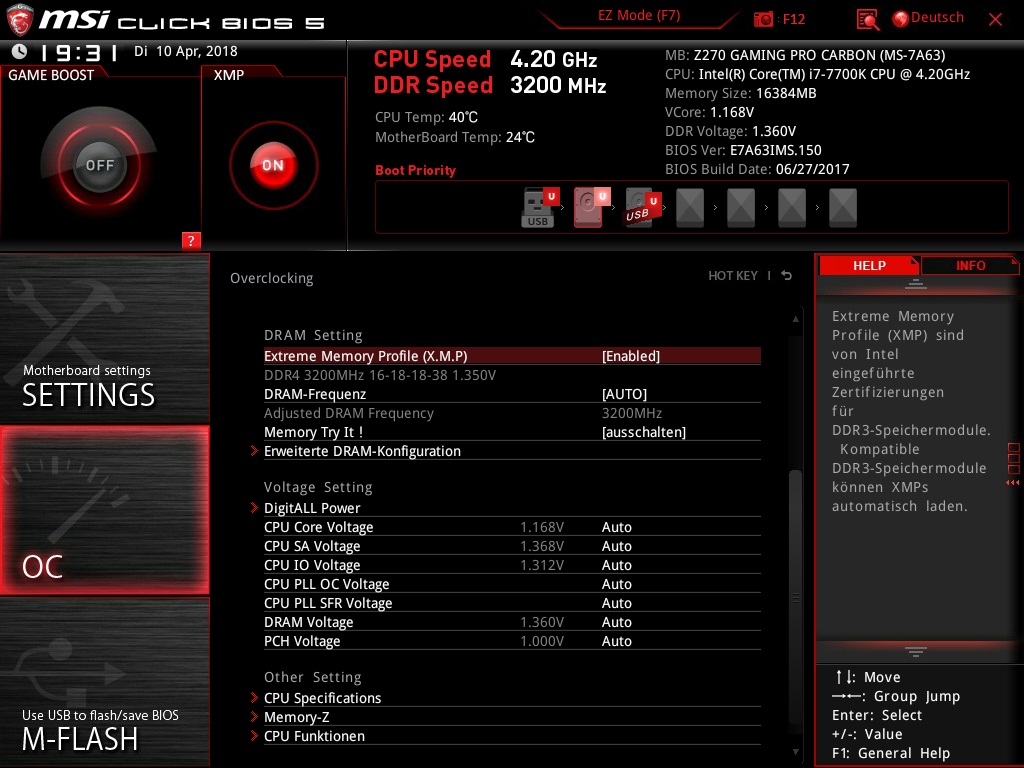Select the first empty boot device slot

(x=690, y=208)
